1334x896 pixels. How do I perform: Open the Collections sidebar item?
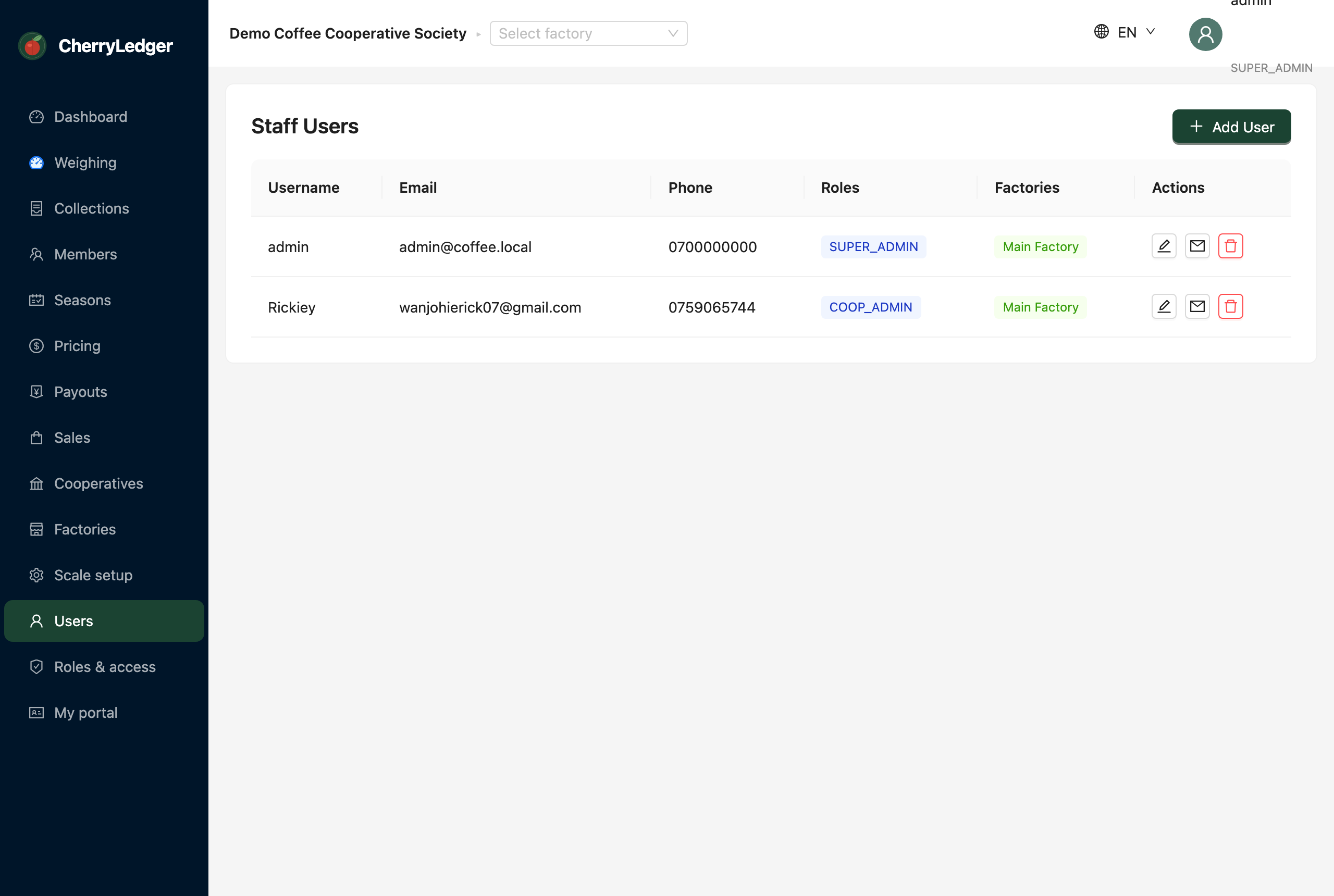[104, 208]
